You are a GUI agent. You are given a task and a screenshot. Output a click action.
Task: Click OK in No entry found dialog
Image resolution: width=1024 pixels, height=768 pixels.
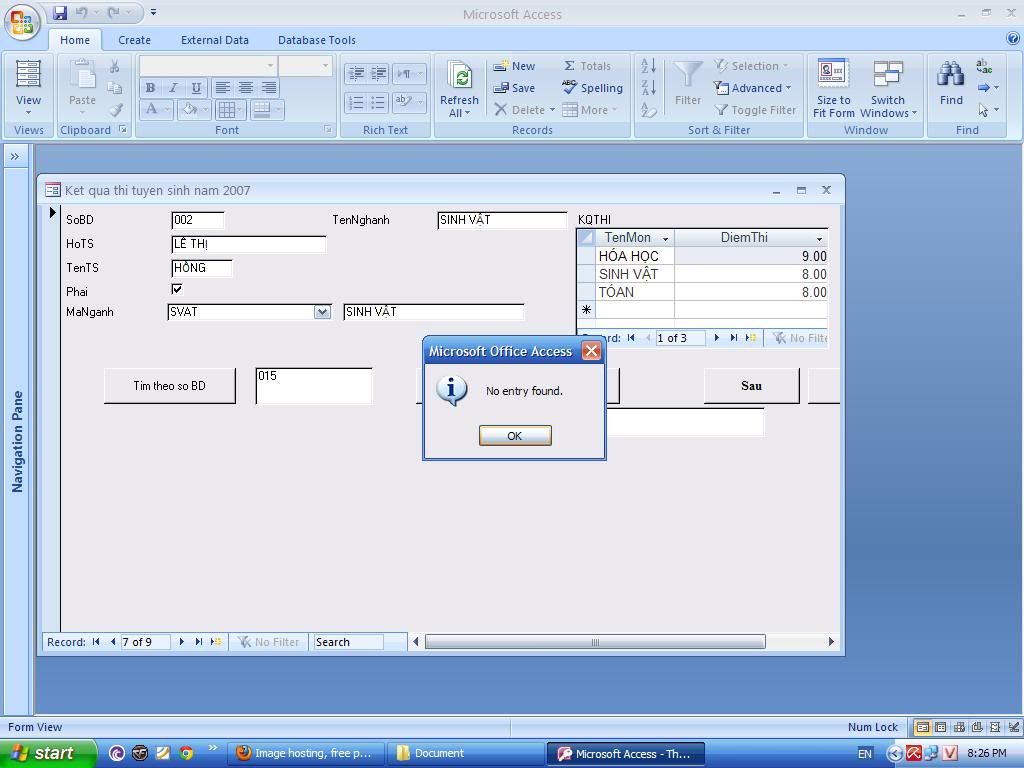(515, 436)
